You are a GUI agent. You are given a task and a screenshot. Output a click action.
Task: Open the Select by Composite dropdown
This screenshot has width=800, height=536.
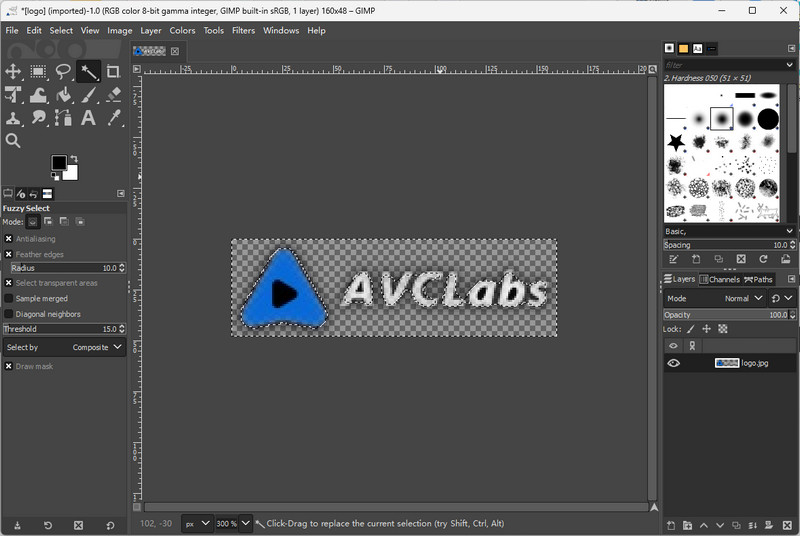tap(64, 347)
